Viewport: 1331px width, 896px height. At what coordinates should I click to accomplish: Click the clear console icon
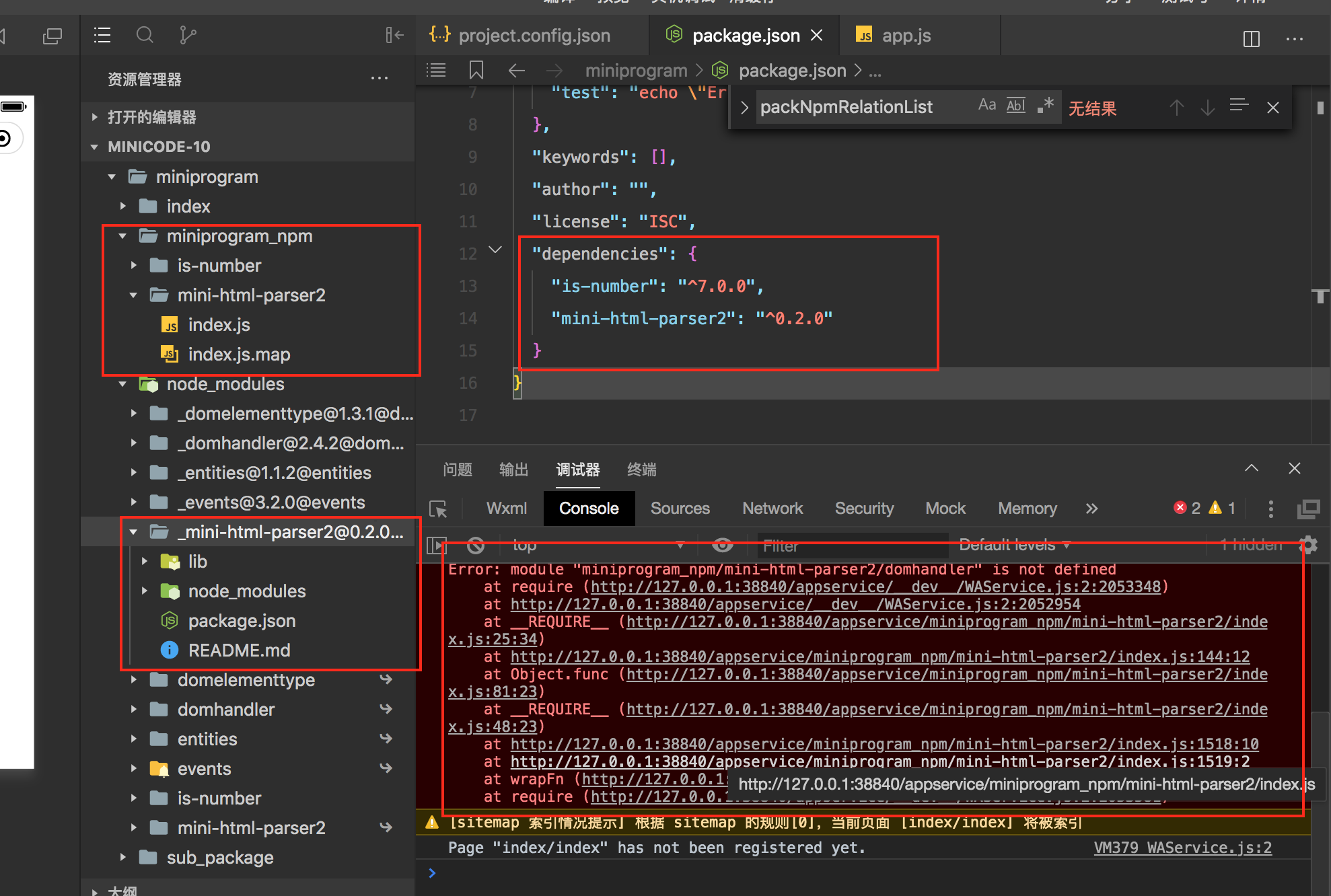click(x=476, y=545)
